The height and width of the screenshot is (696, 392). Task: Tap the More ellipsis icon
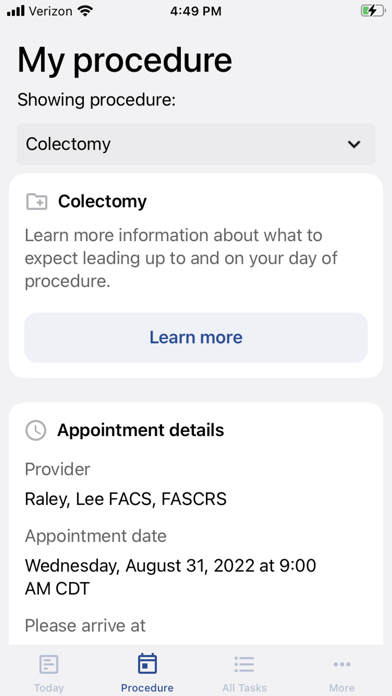click(342, 664)
